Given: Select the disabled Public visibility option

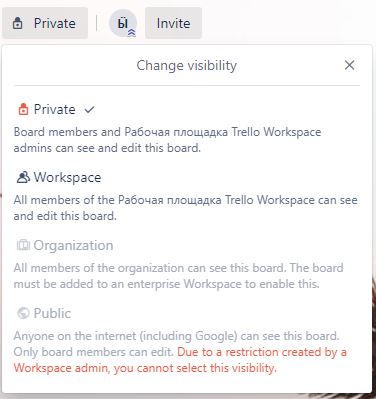Looking at the screenshot, I should [44, 313].
